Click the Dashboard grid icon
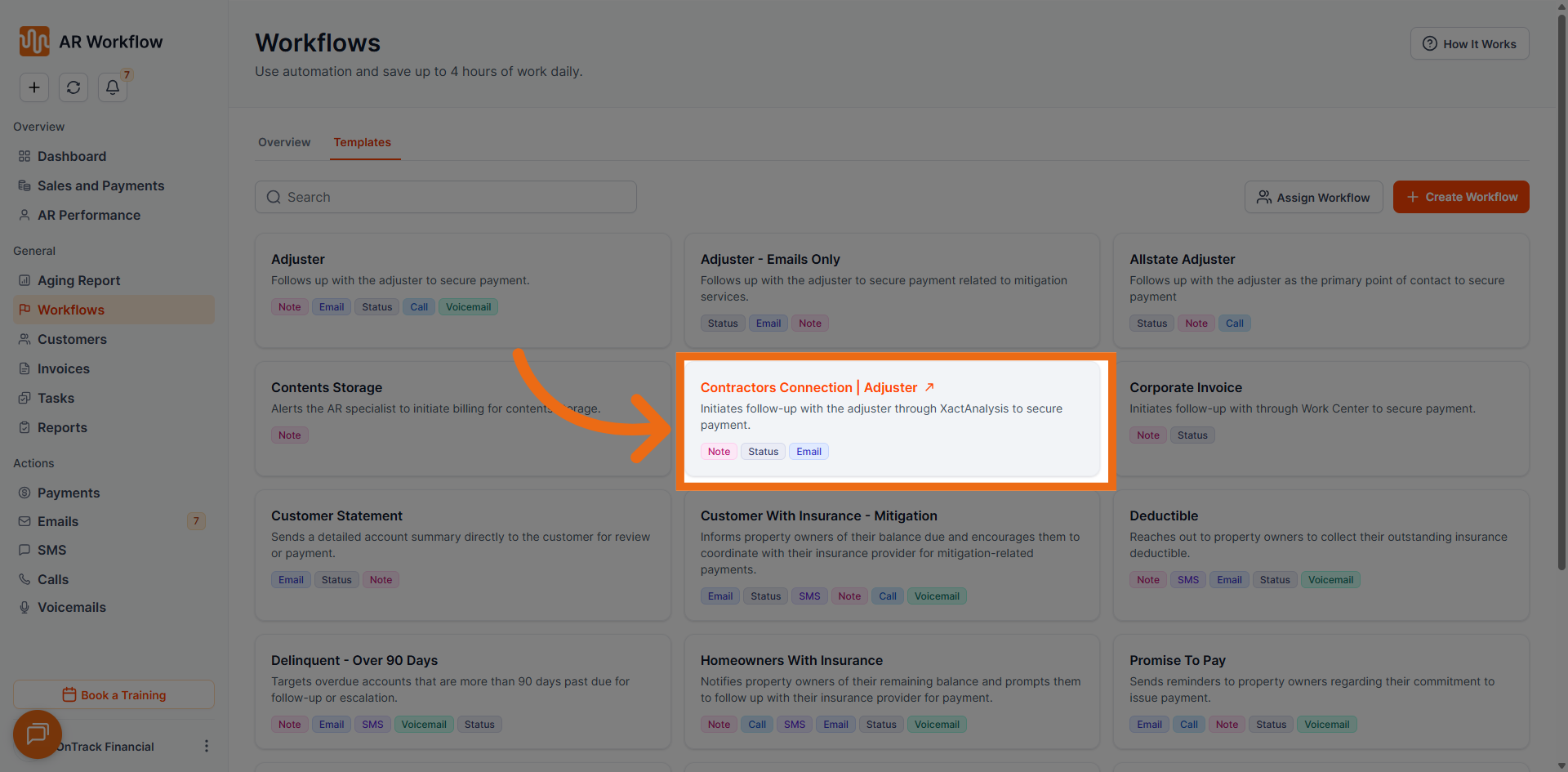 [24, 156]
